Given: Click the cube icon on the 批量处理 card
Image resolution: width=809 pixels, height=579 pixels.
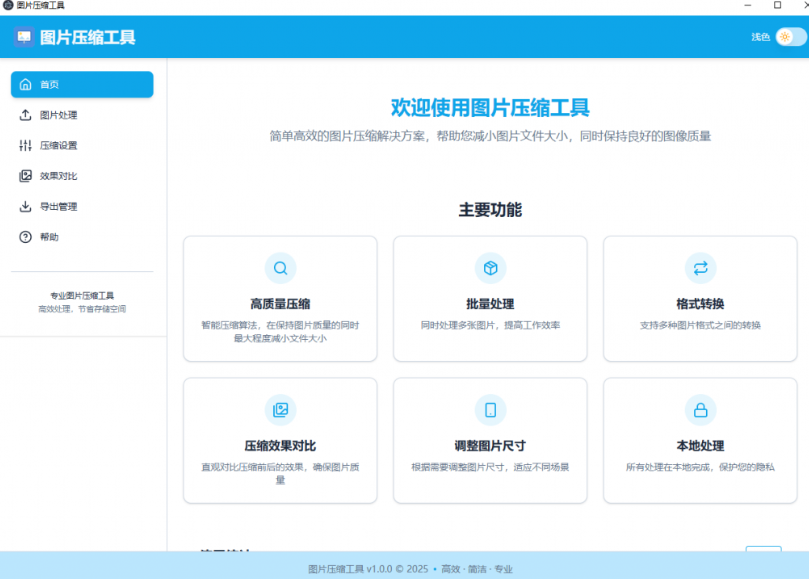Looking at the screenshot, I should click(489, 268).
